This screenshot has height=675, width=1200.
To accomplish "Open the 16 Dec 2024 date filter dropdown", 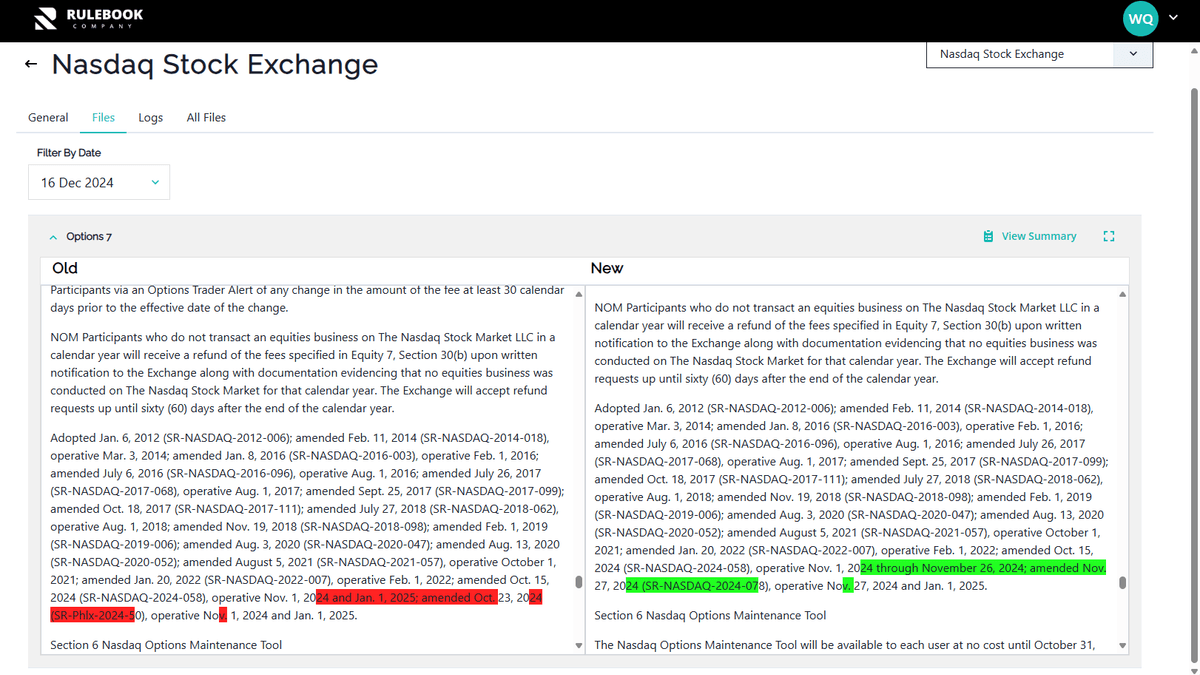I will tap(98, 181).
